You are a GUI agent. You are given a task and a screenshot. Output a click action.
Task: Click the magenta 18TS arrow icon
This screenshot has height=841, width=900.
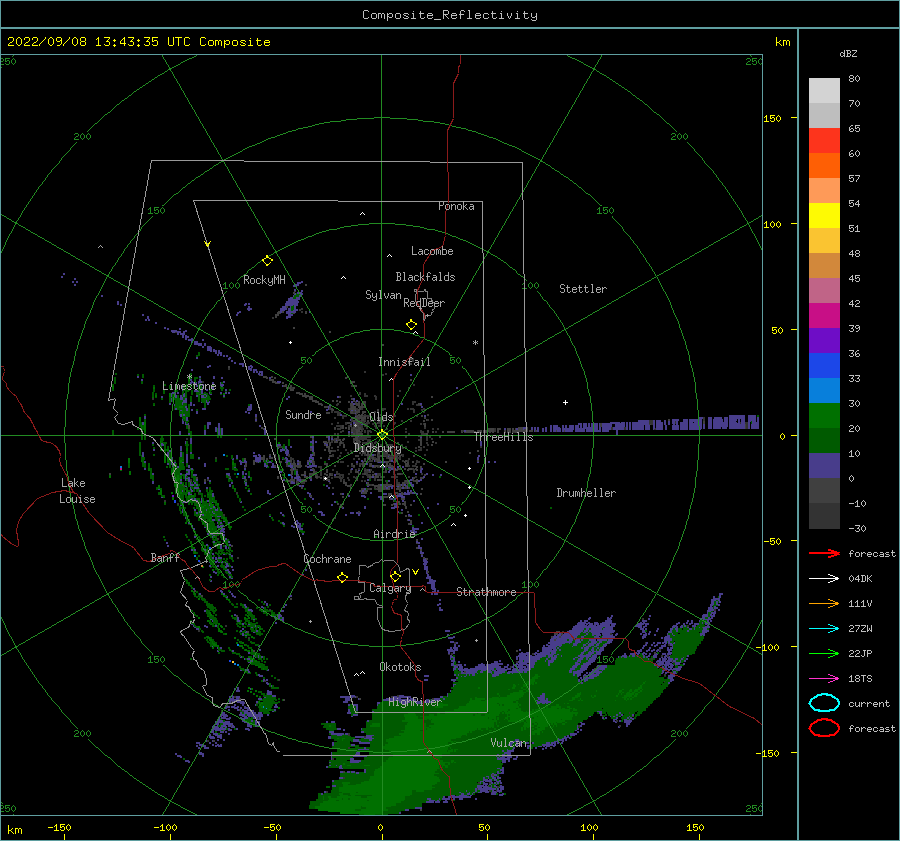tap(824, 679)
